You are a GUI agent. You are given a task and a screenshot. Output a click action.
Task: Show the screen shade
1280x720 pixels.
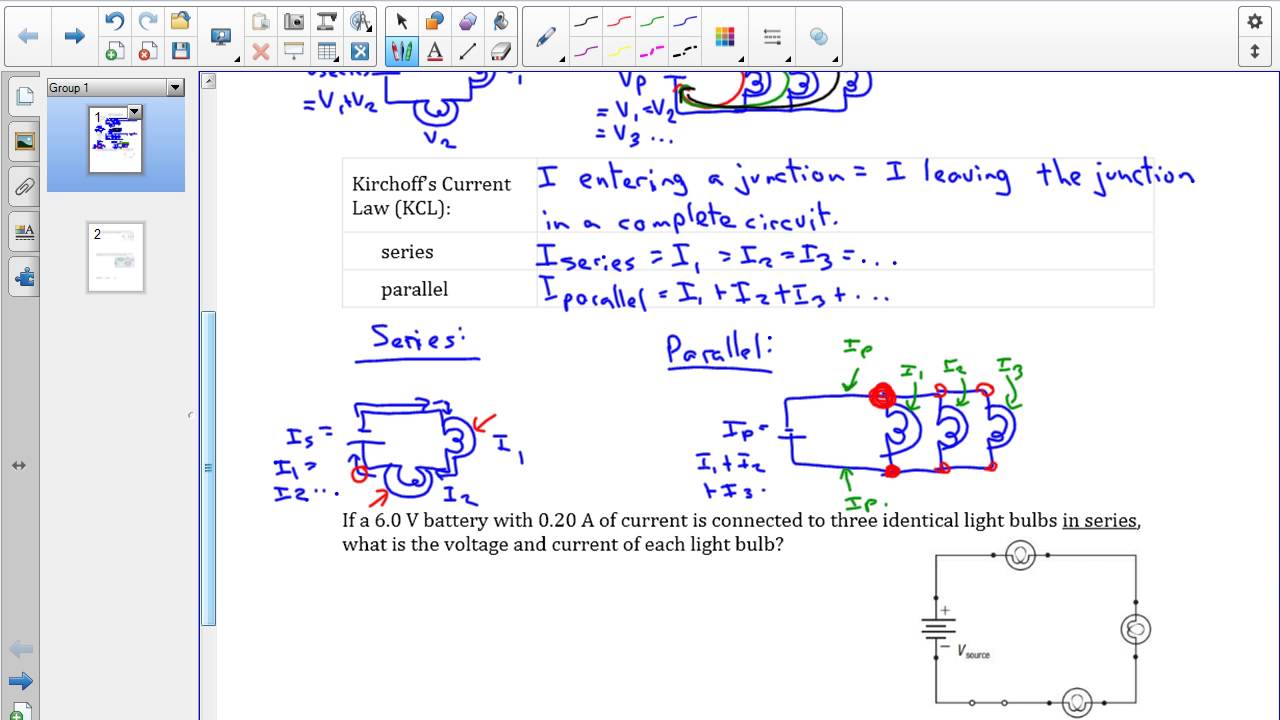click(294, 51)
